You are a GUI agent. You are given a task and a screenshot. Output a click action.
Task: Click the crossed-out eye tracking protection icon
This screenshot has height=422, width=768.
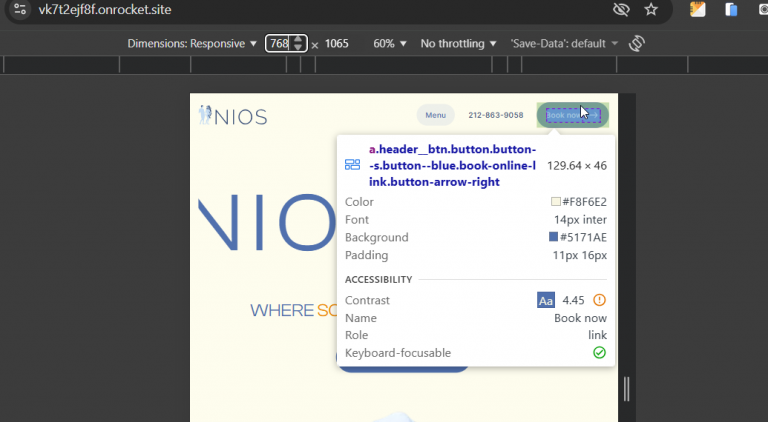pyautogui.click(x=621, y=9)
